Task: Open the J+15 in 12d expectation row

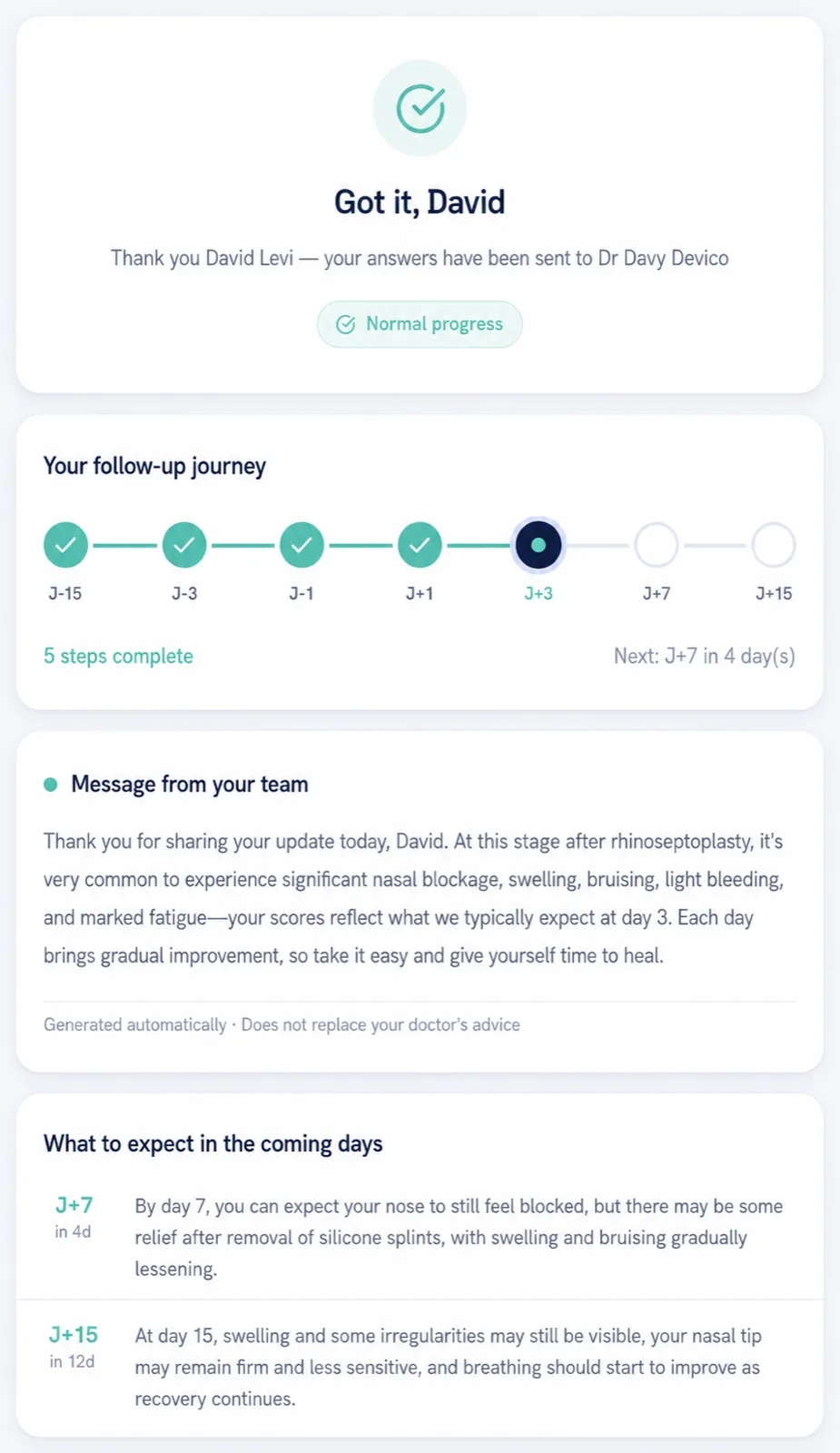Action: pos(420,1367)
